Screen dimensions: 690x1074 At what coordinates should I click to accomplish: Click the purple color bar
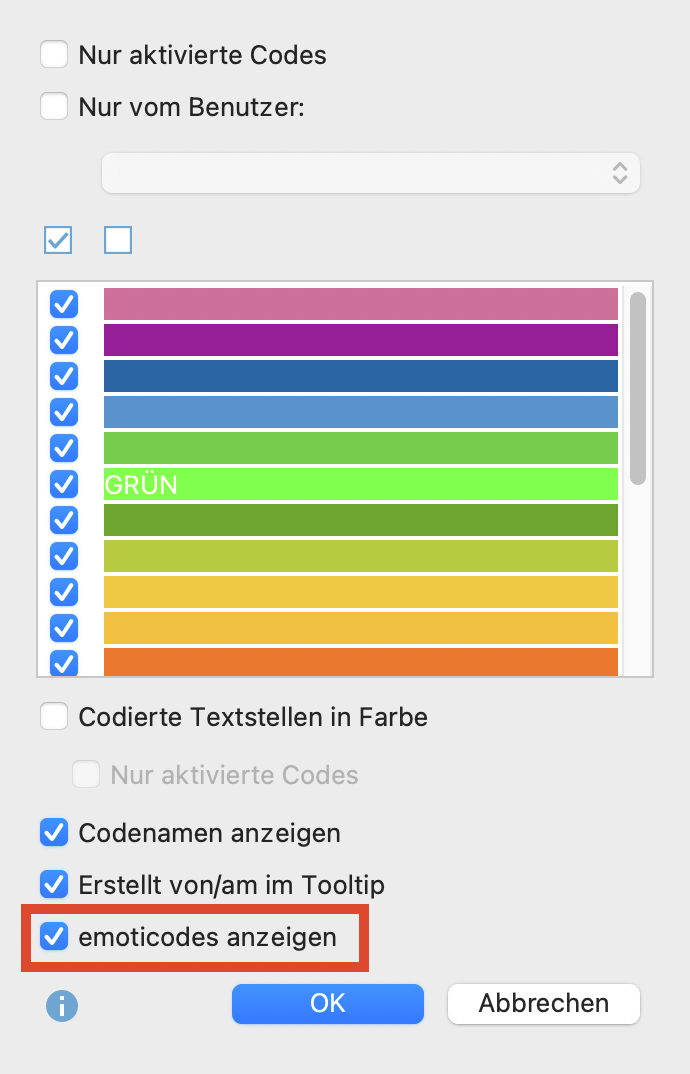[x=360, y=340]
